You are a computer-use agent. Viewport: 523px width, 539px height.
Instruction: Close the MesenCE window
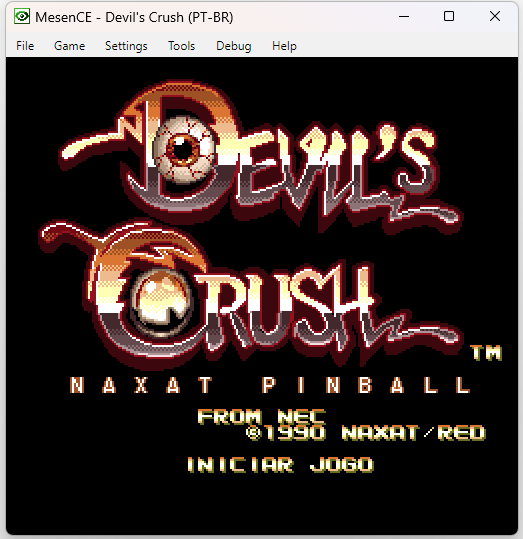pos(495,16)
